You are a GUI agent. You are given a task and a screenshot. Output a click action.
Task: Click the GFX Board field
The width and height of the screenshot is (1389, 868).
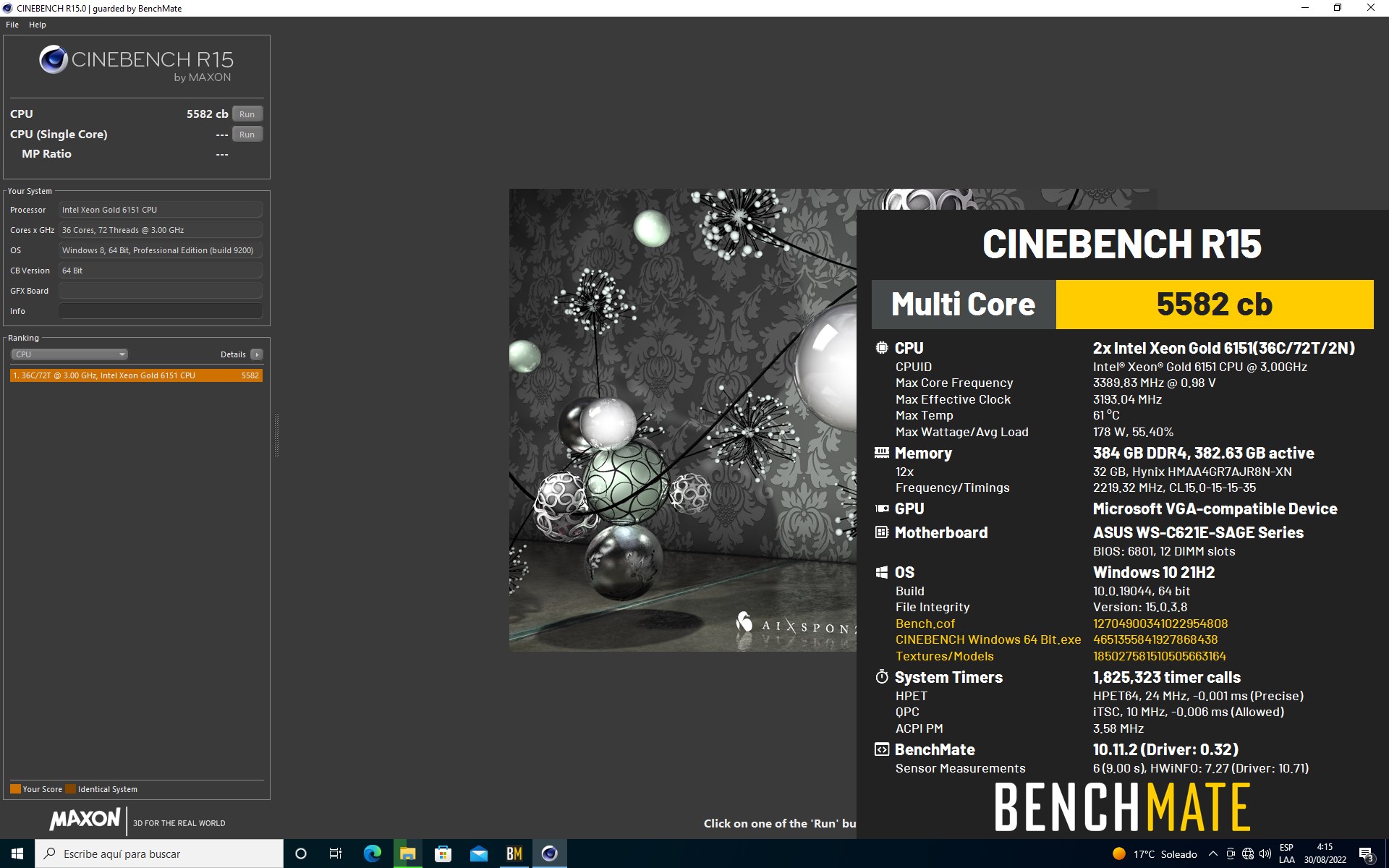(x=161, y=291)
